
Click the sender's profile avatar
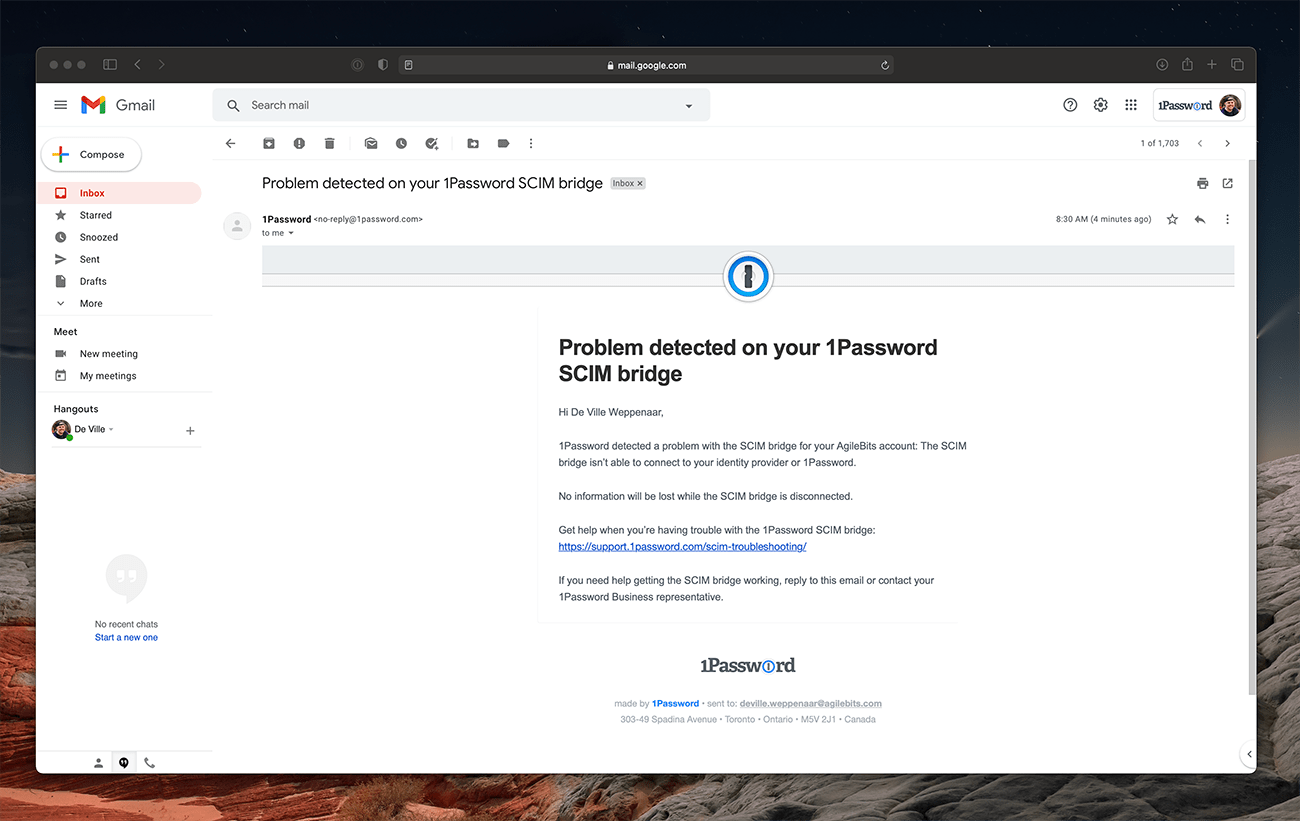tap(237, 226)
